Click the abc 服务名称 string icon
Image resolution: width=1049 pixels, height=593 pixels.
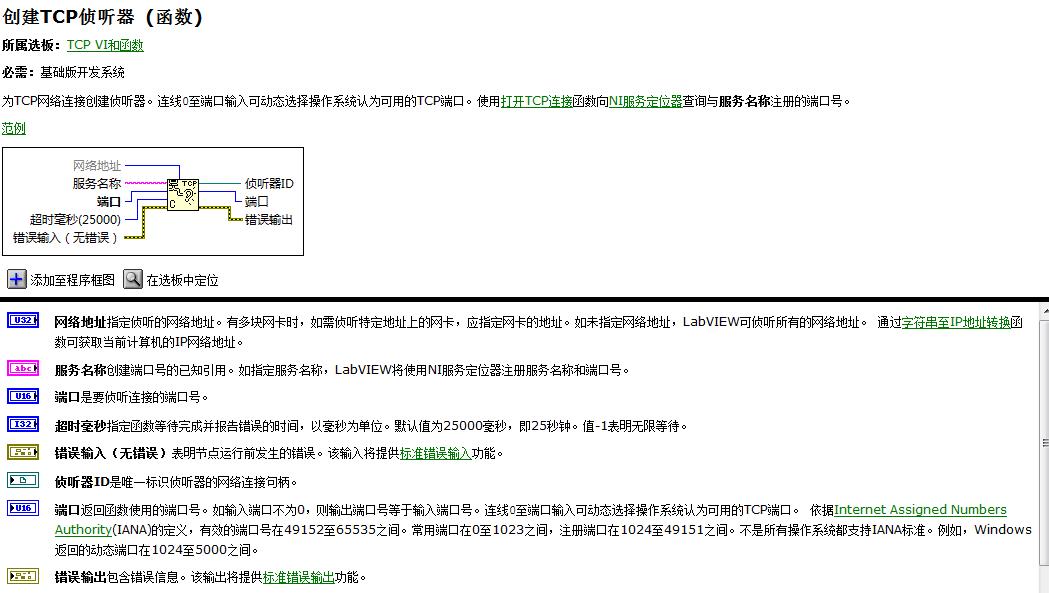click(x=22, y=367)
